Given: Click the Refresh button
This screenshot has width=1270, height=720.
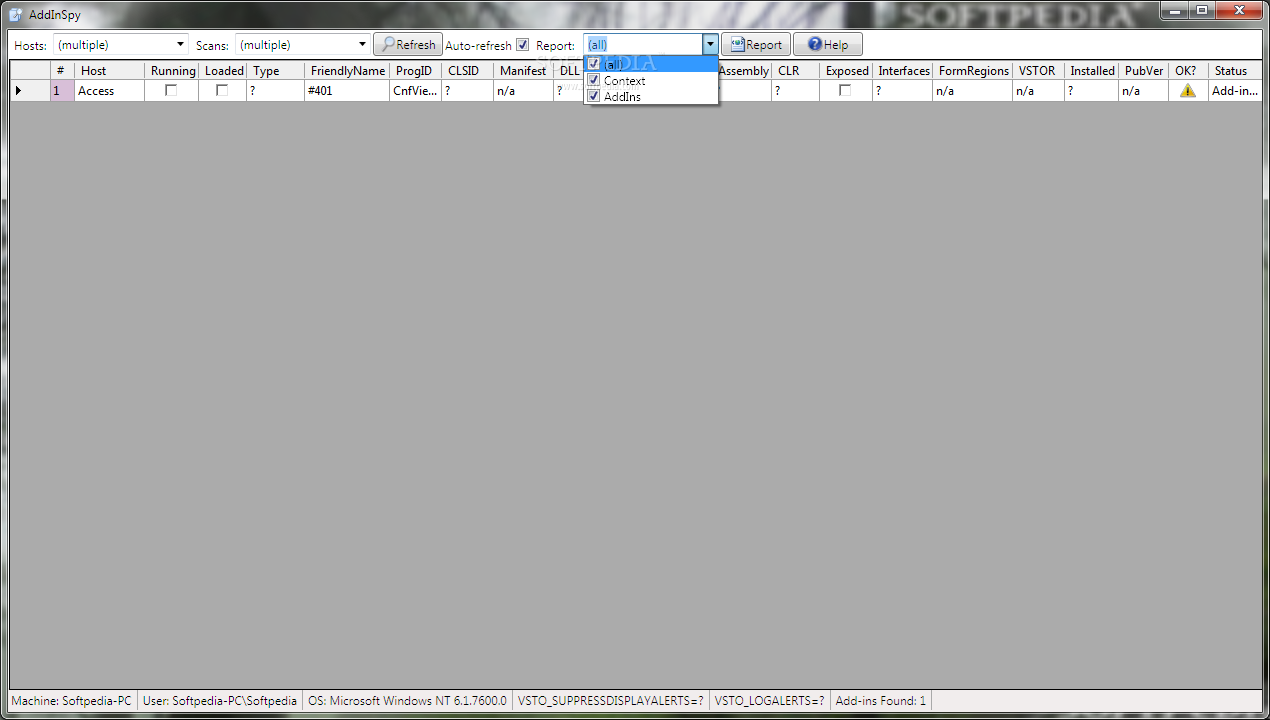Looking at the screenshot, I should pos(408,45).
